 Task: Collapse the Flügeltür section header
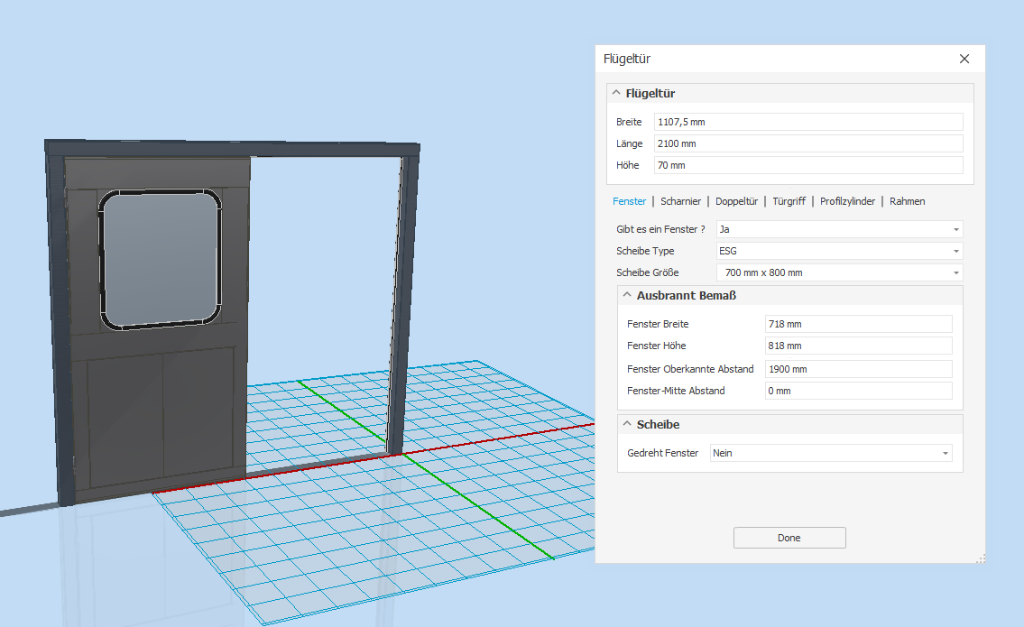point(616,94)
